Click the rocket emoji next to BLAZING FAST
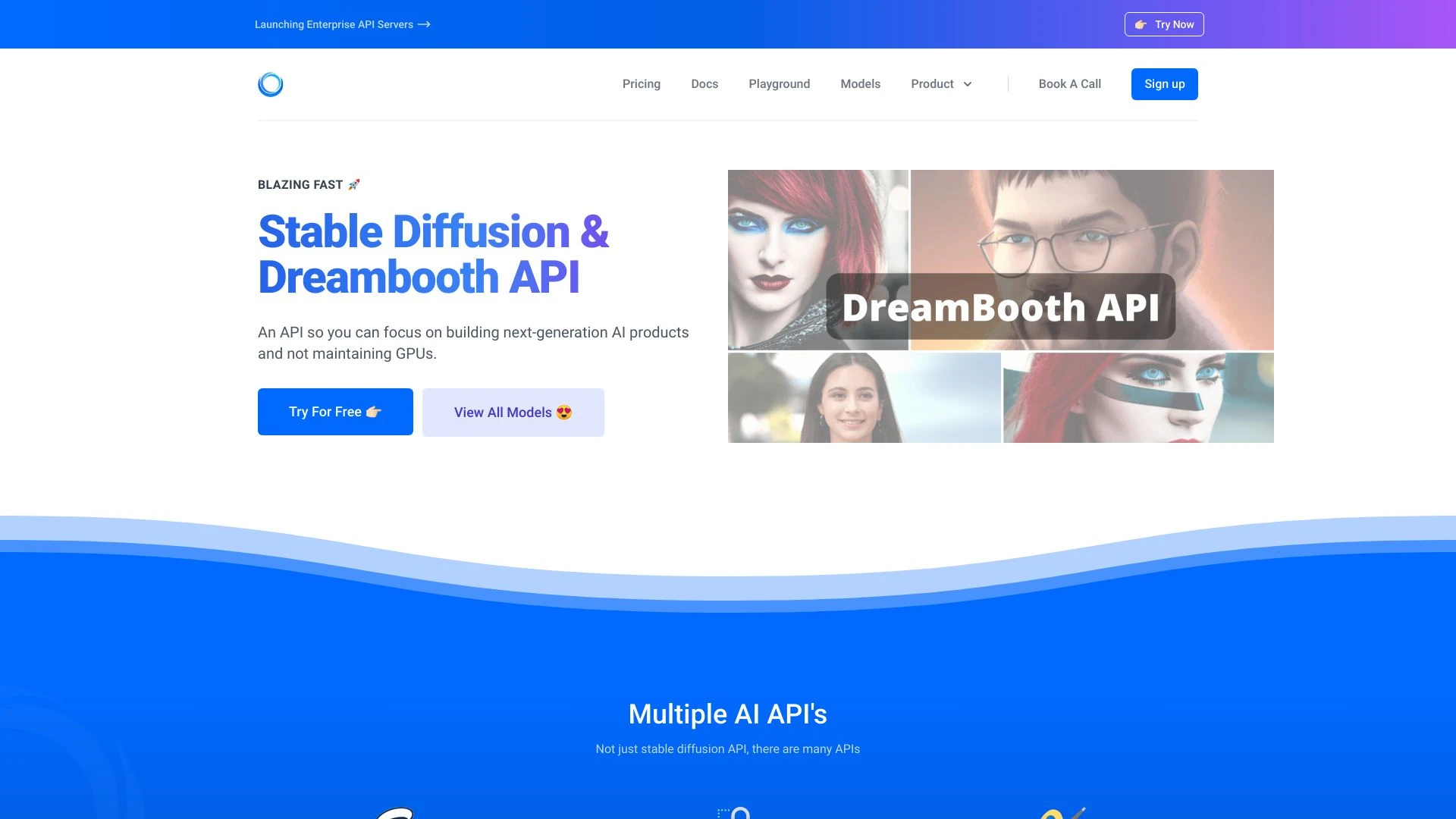The width and height of the screenshot is (1456, 819). (x=354, y=184)
